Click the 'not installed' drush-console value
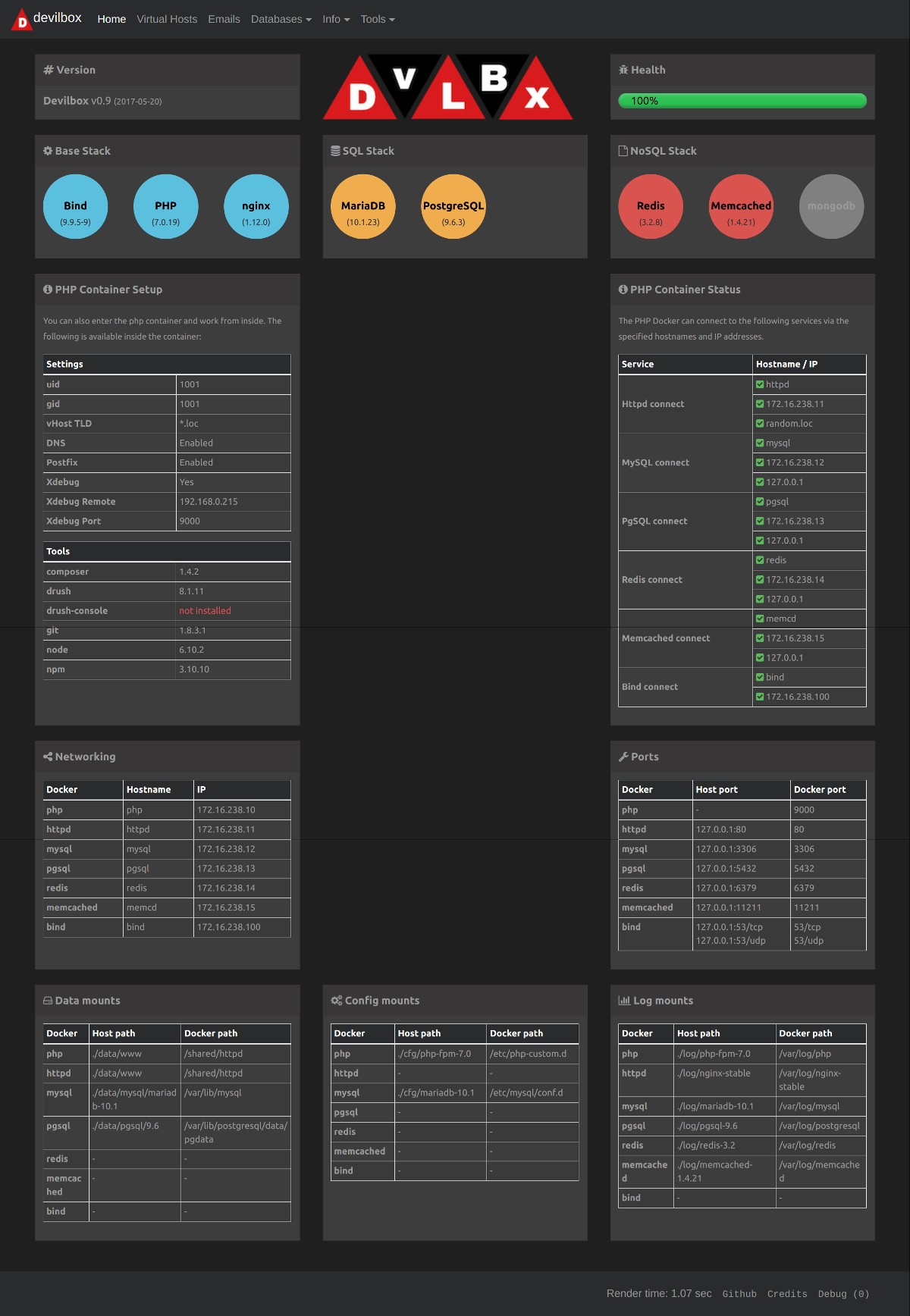 click(x=205, y=611)
